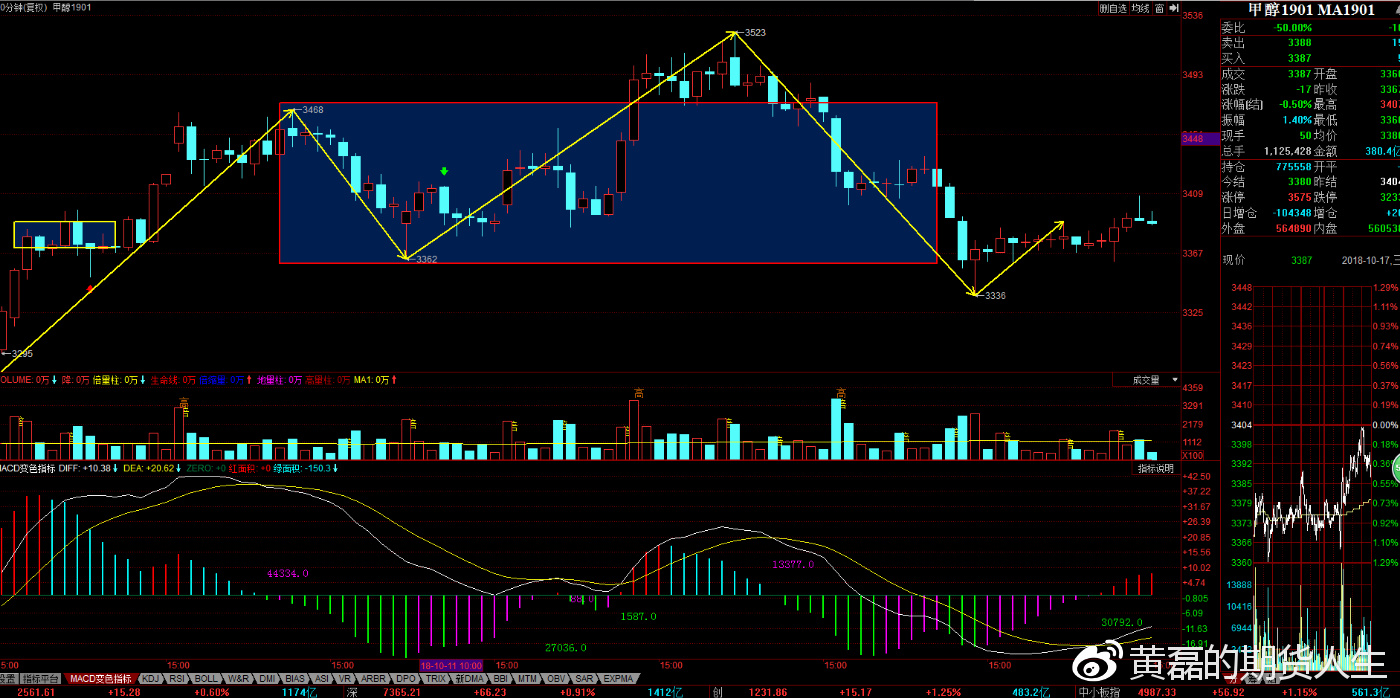This screenshot has width=1400, height=698.
Task: Click the 指标说明 button
Action: tap(1156, 469)
